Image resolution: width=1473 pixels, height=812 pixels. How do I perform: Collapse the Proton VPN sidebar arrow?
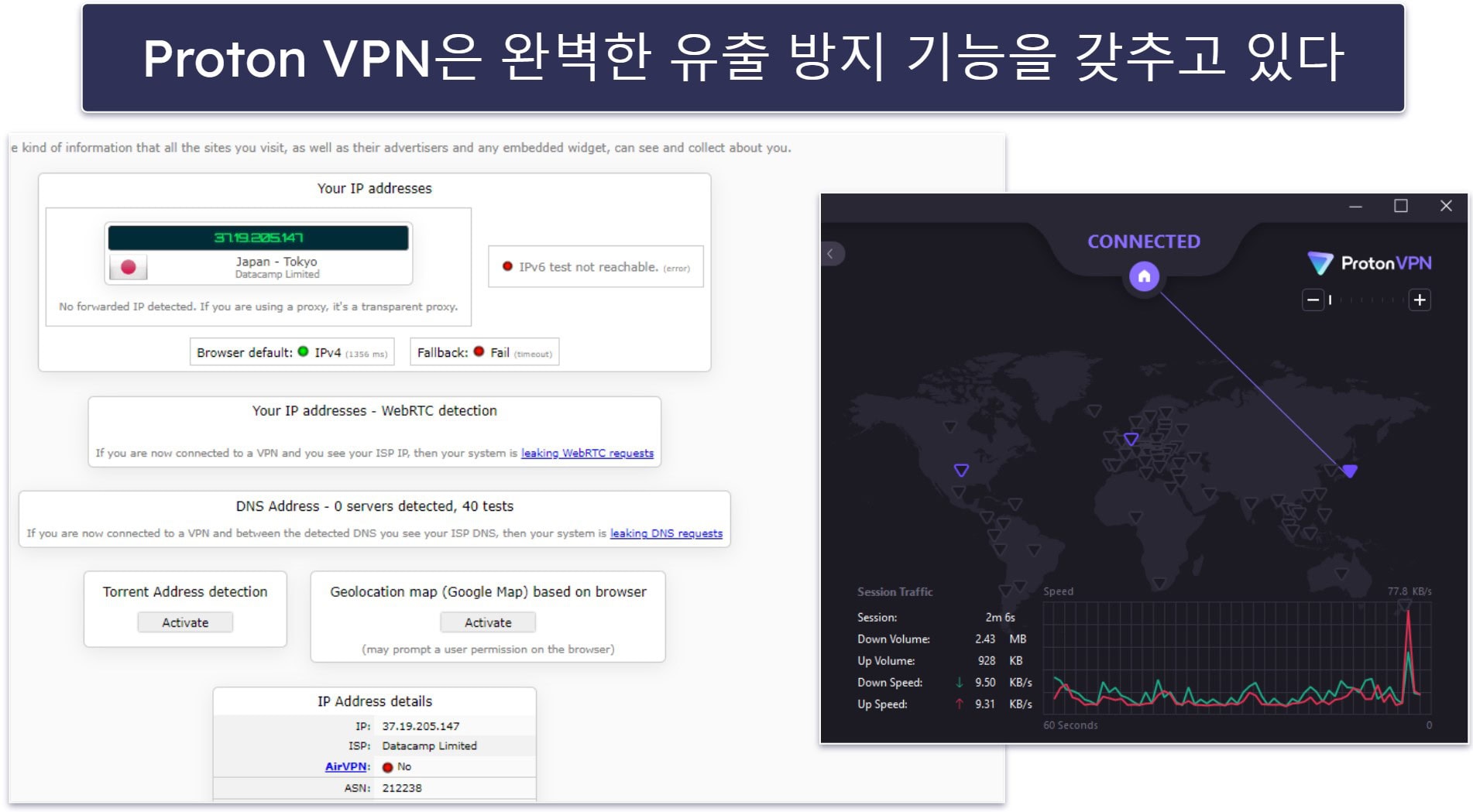830,254
